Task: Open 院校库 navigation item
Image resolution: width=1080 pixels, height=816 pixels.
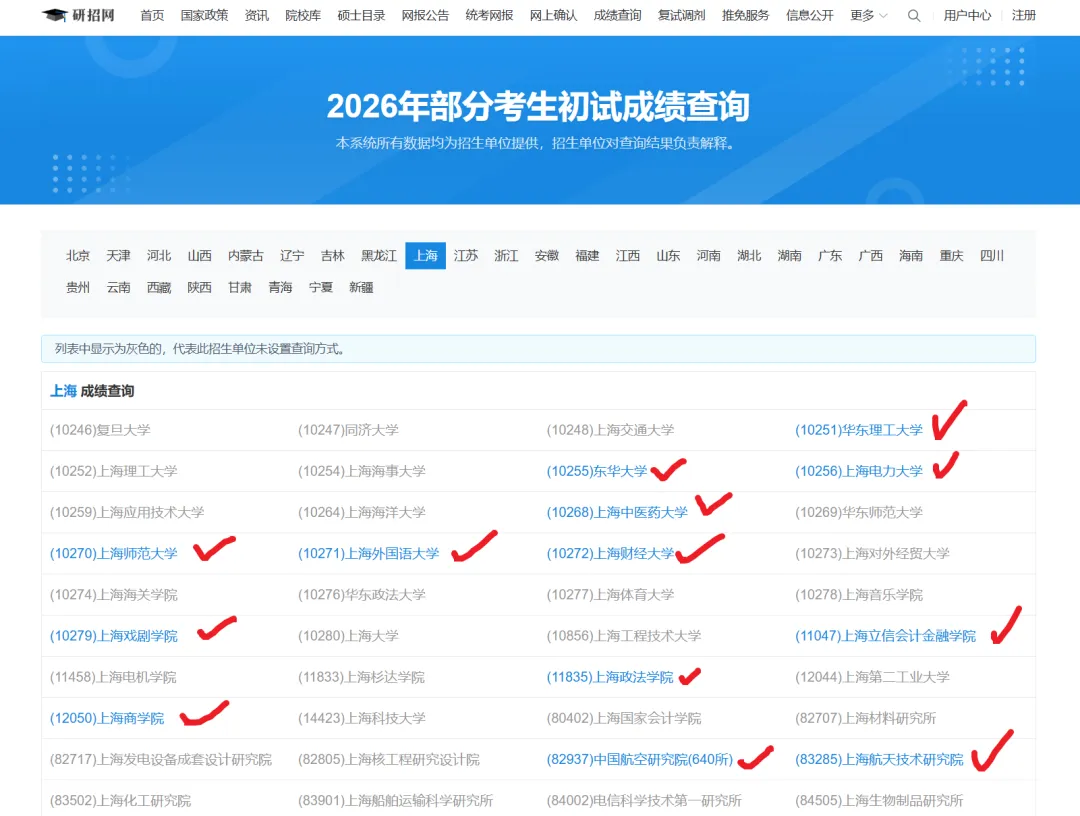Action: pyautogui.click(x=303, y=15)
